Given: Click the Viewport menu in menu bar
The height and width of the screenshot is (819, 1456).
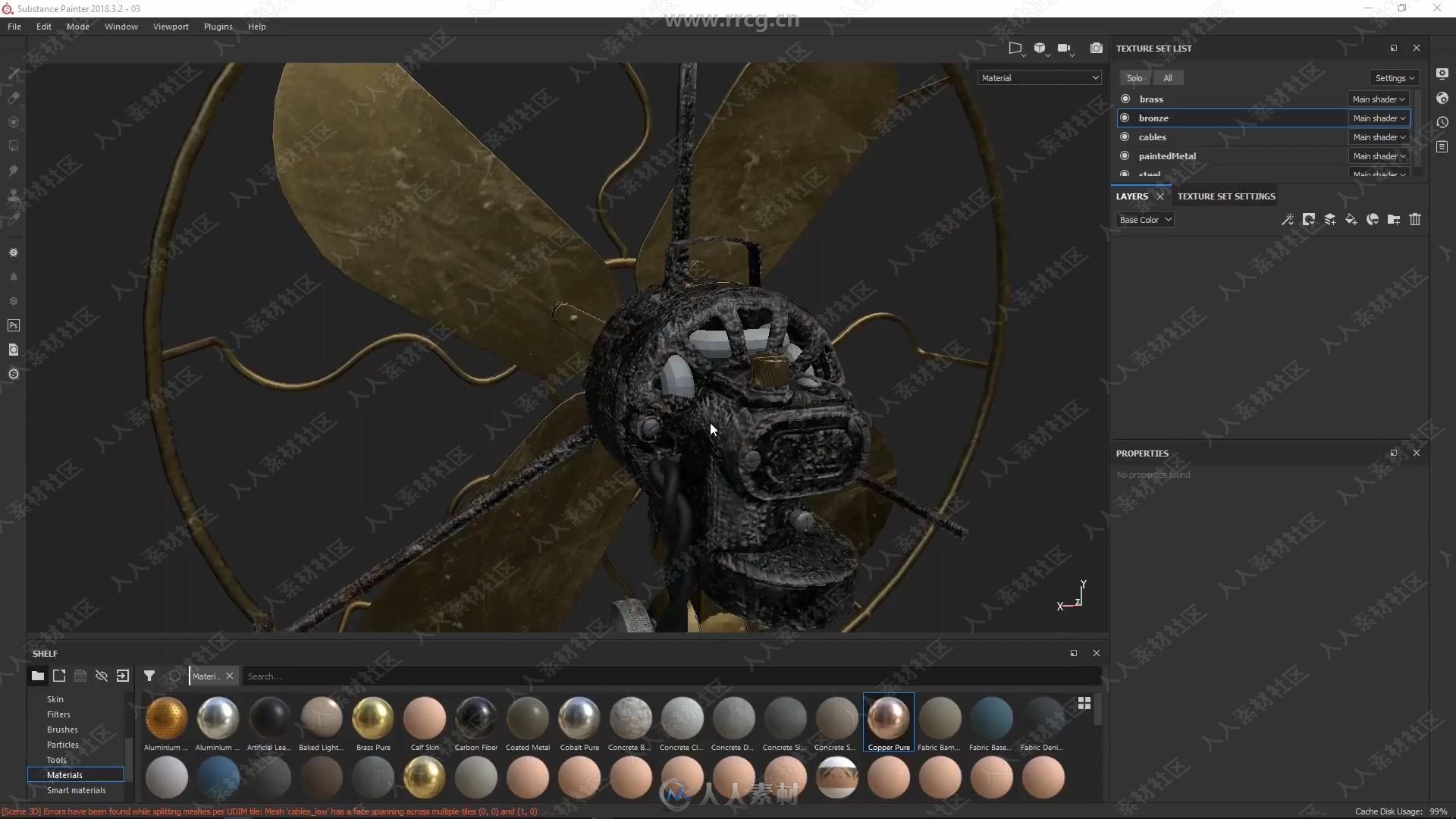Looking at the screenshot, I should [170, 26].
